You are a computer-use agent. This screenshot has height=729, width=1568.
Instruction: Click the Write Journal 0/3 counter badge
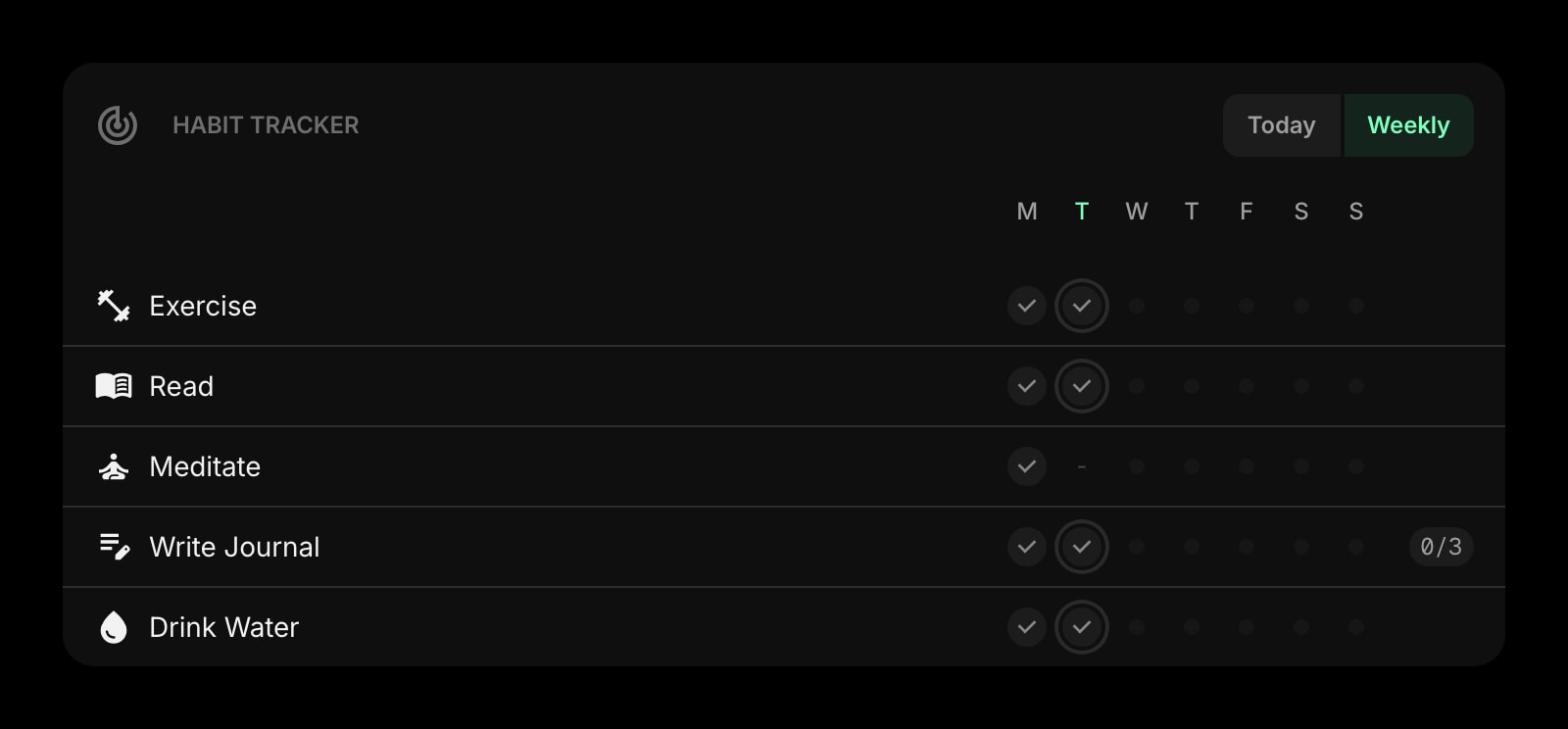click(x=1441, y=547)
